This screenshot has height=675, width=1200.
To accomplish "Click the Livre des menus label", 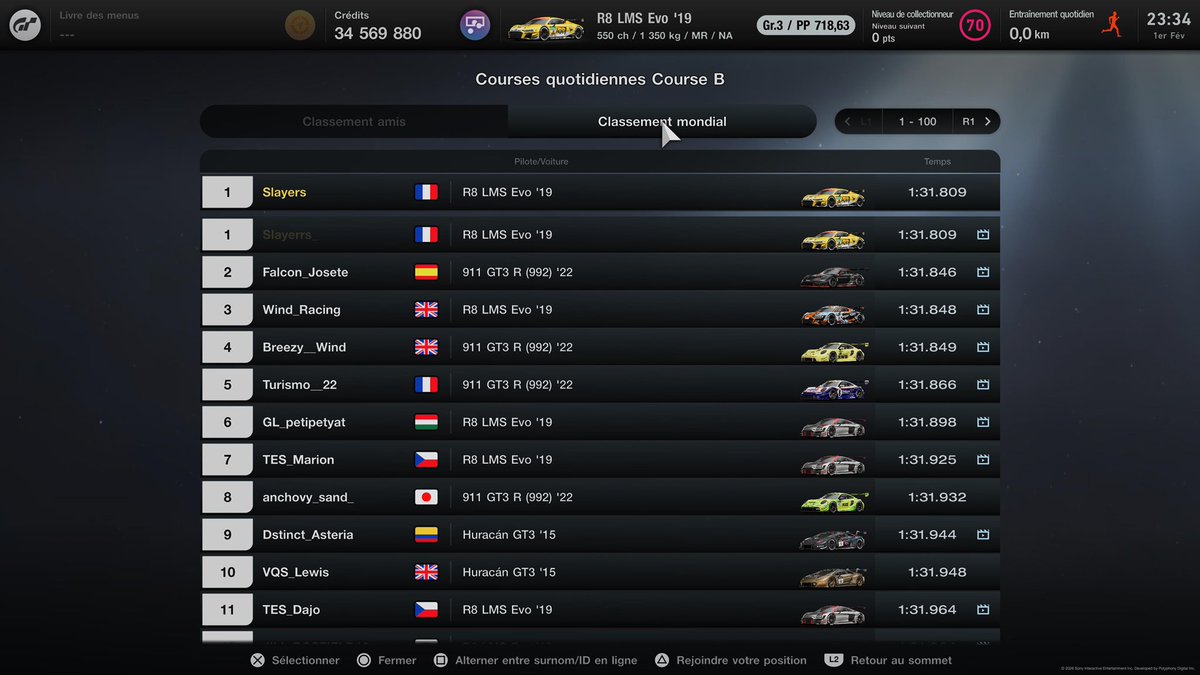I will coord(99,16).
